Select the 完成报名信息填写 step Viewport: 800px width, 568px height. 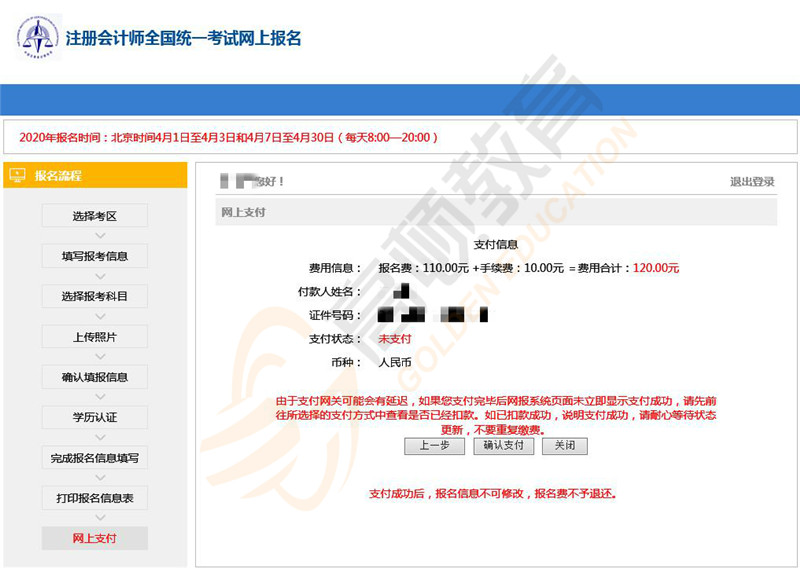pos(95,458)
